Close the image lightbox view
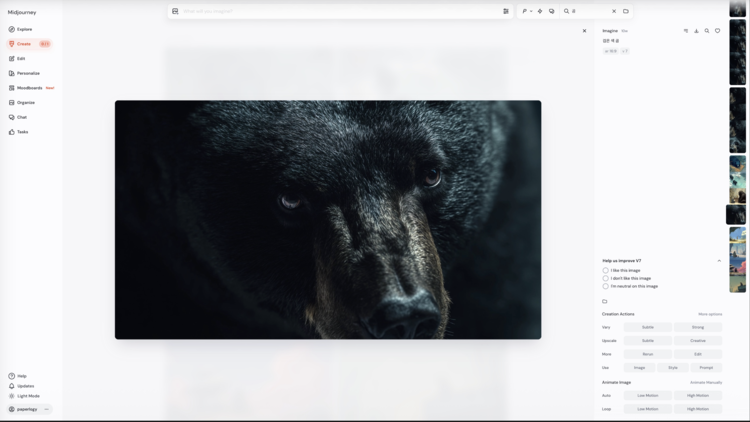Image resolution: width=750 pixels, height=422 pixels. pyautogui.click(x=584, y=31)
